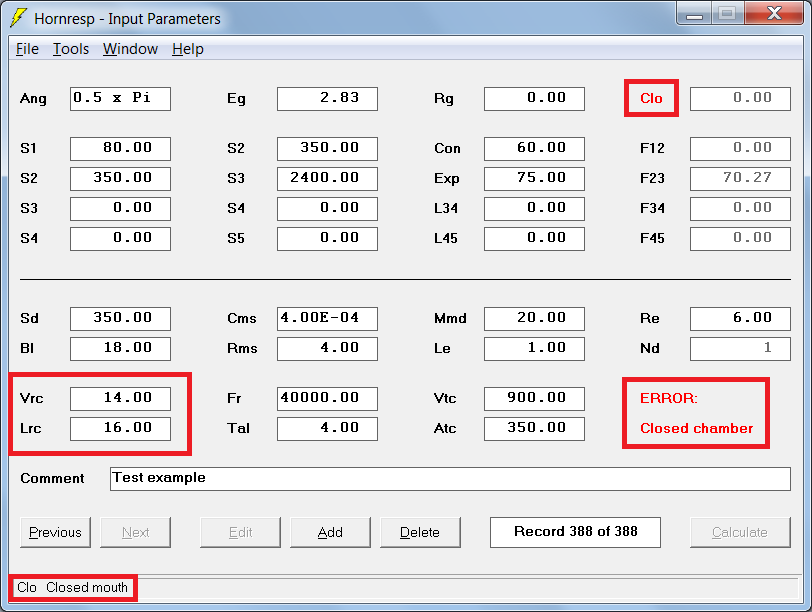Open the Help menu
The height and width of the screenshot is (612, 812).
click(x=187, y=49)
